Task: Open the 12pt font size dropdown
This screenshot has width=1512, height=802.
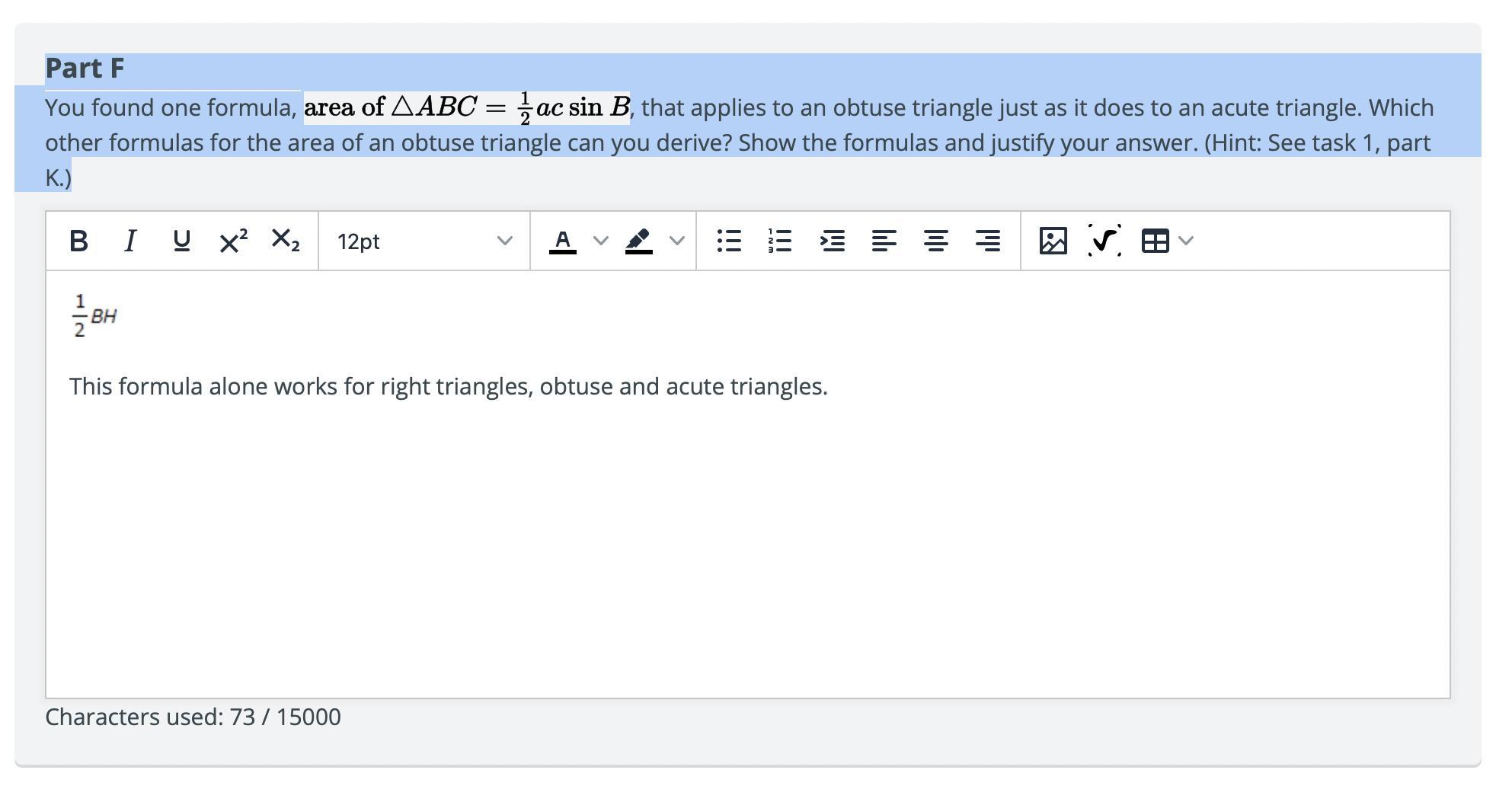Action: coord(424,241)
